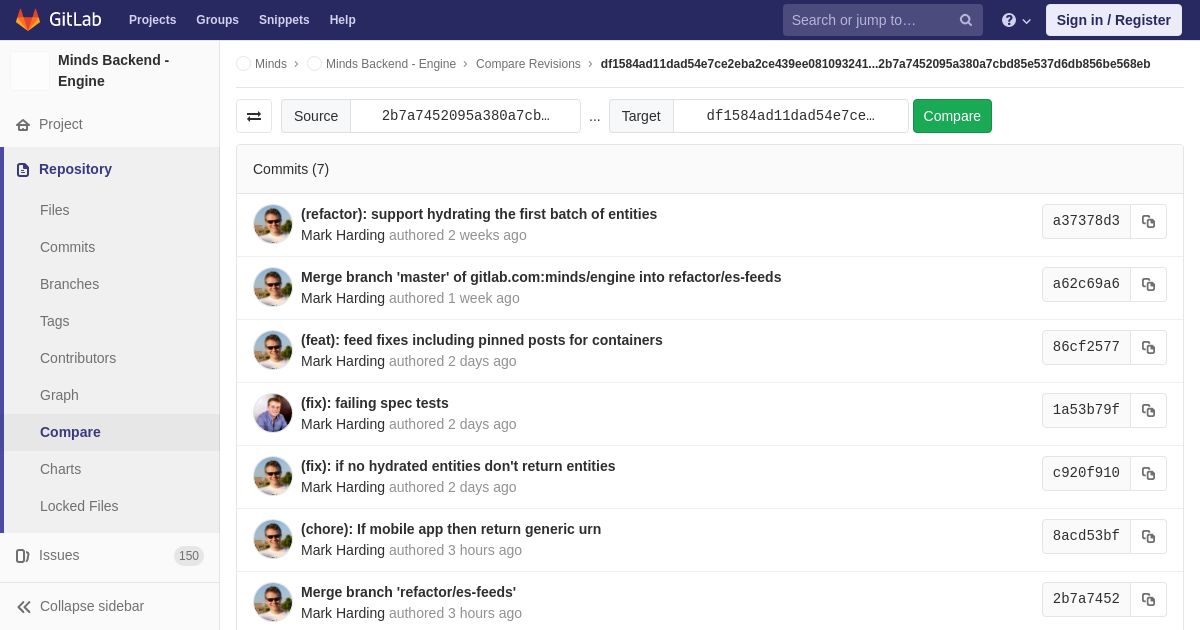Copy commit SHA 2b7a7452
This screenshot has height=630, width=1200.
pyautogui.click(x=1148, y=599)
